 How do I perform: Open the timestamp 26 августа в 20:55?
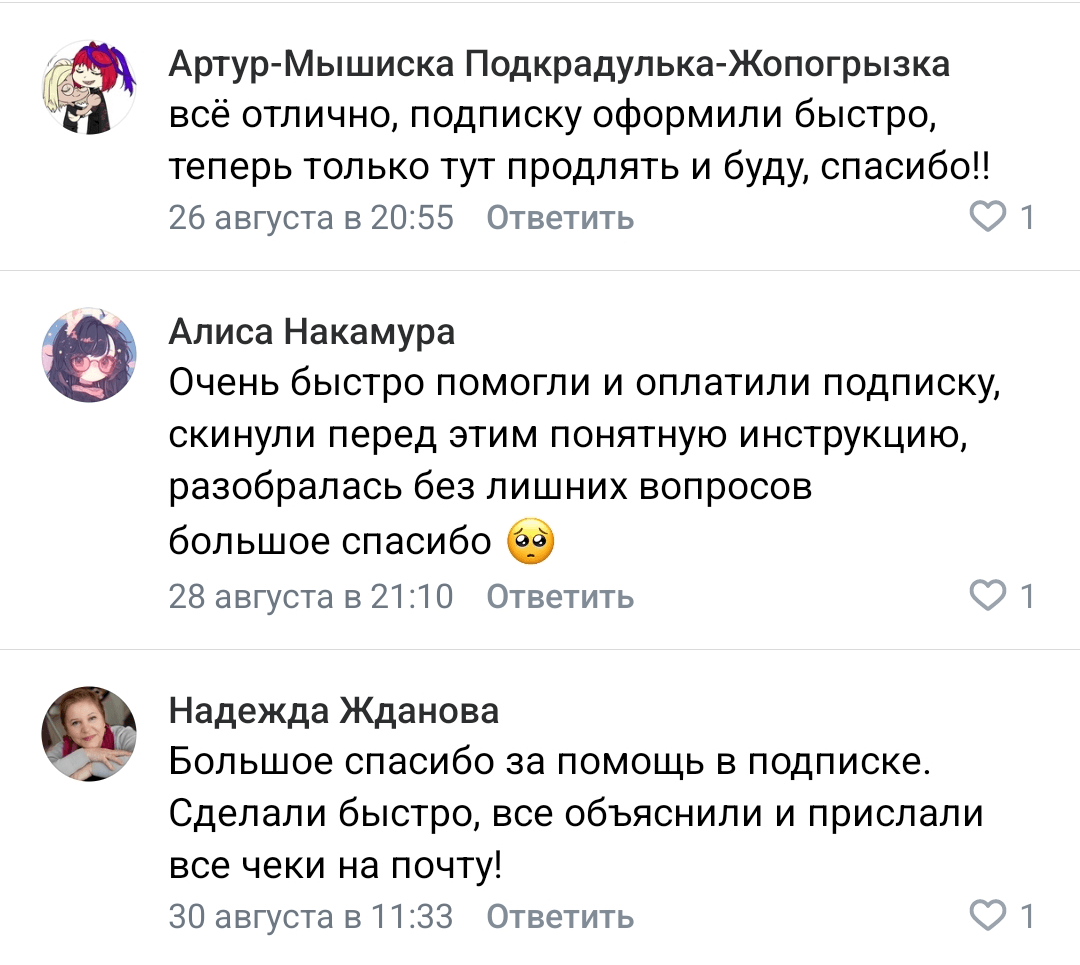pyautogui.click(x=311, y=217)
